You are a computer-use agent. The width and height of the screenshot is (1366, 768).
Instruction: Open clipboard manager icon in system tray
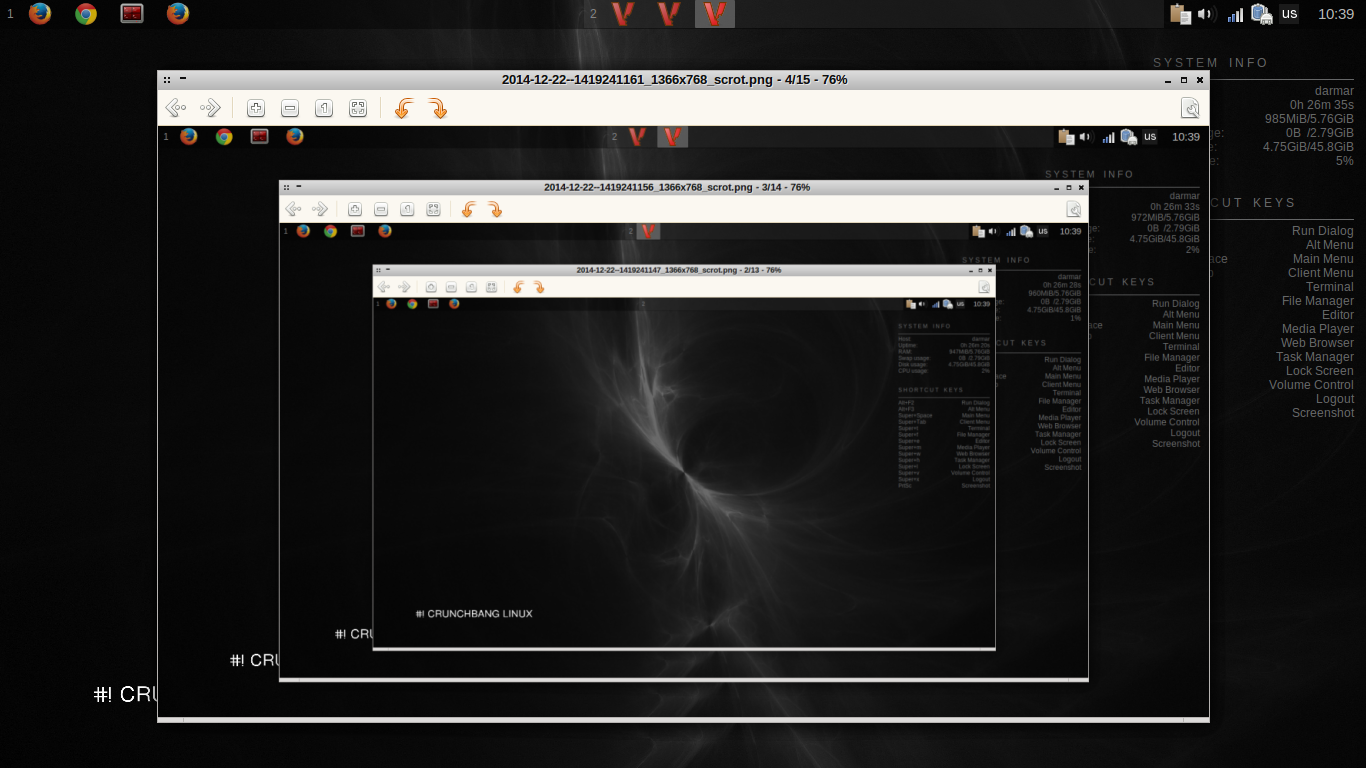coord(1181,14)
